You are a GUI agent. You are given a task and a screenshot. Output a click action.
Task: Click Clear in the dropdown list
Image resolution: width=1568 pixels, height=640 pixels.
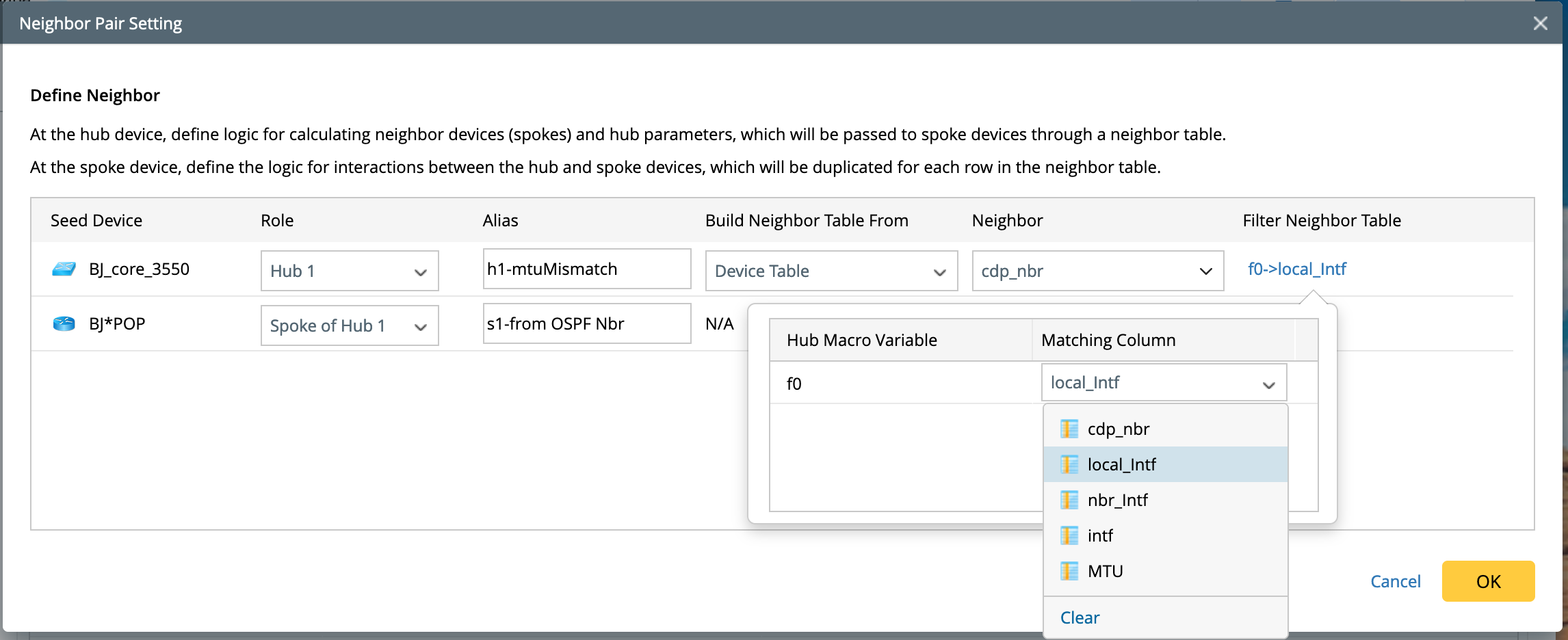pos(1080,618)
